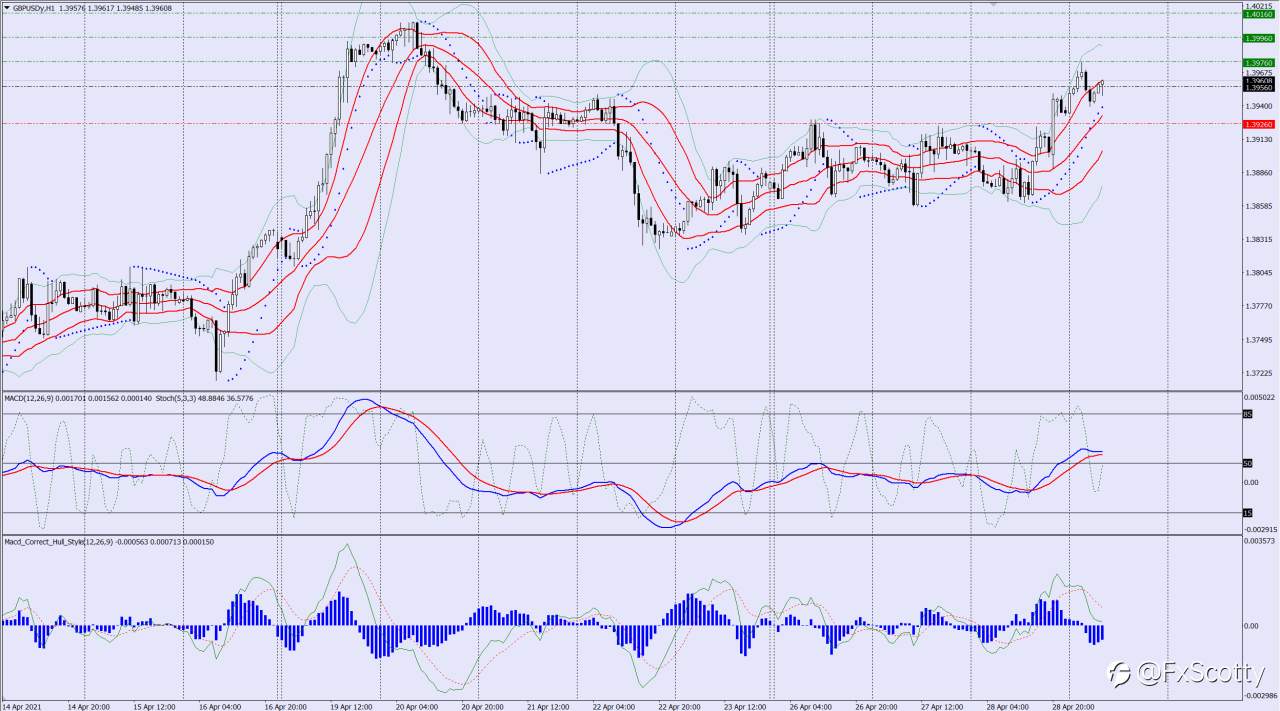Click the 1.39130 price scale value
The image size is (1280, 711).
coord(1258,139)
